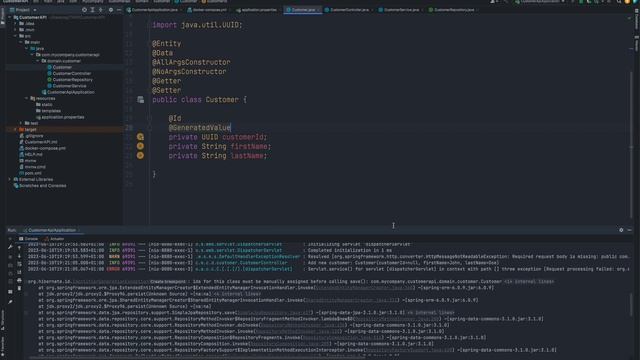Screen dimensions: 640x360
Task: Select application.properties in project tree
Action: tap(60, 117)
